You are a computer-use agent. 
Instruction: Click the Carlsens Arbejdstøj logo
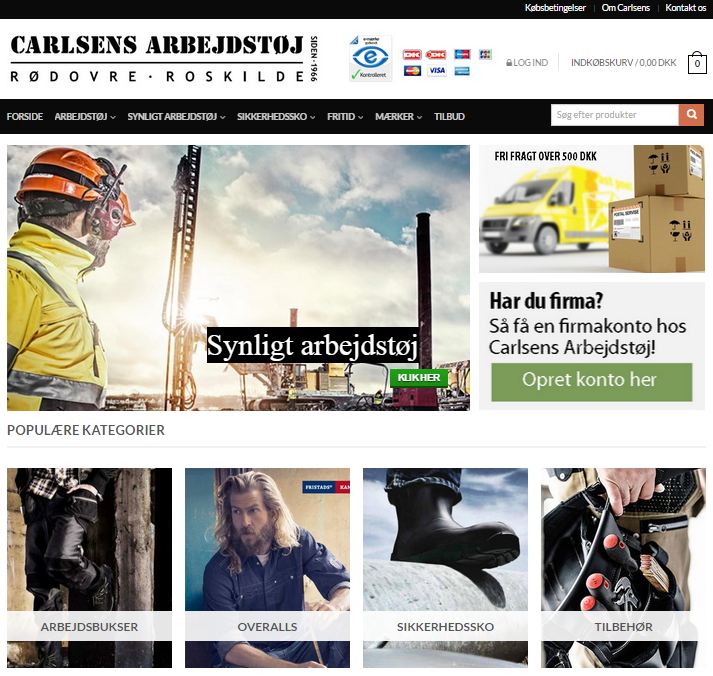pyautogui.click(x=164, y=58)
